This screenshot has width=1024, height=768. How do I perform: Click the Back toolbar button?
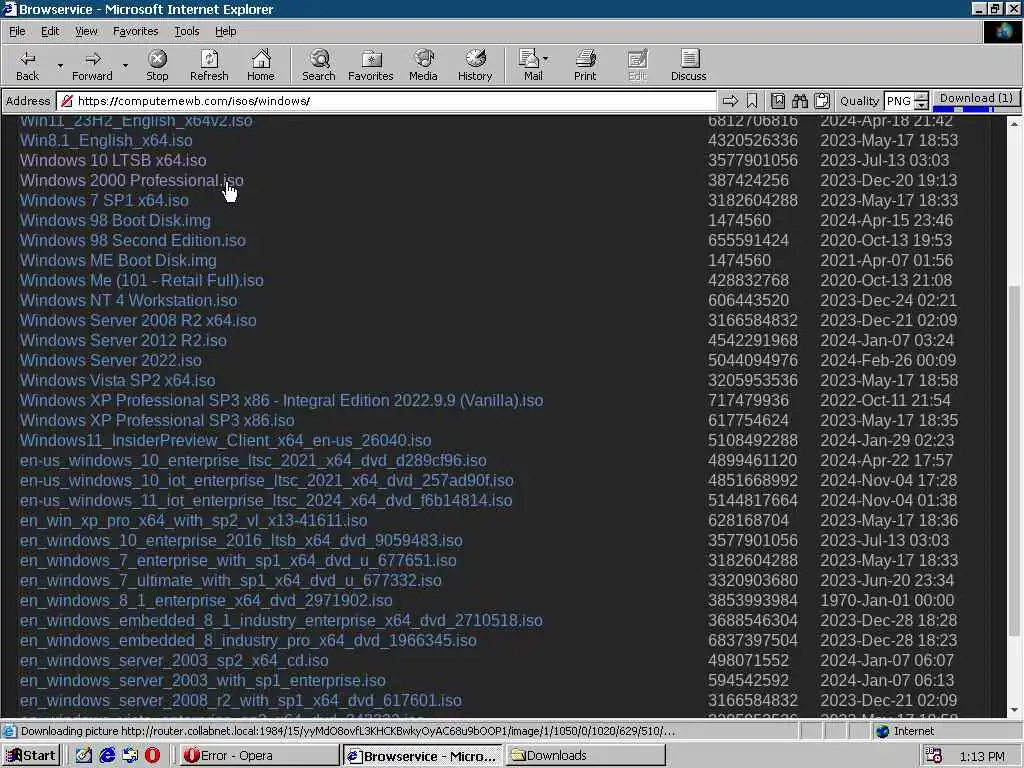[x=27, y=65]
